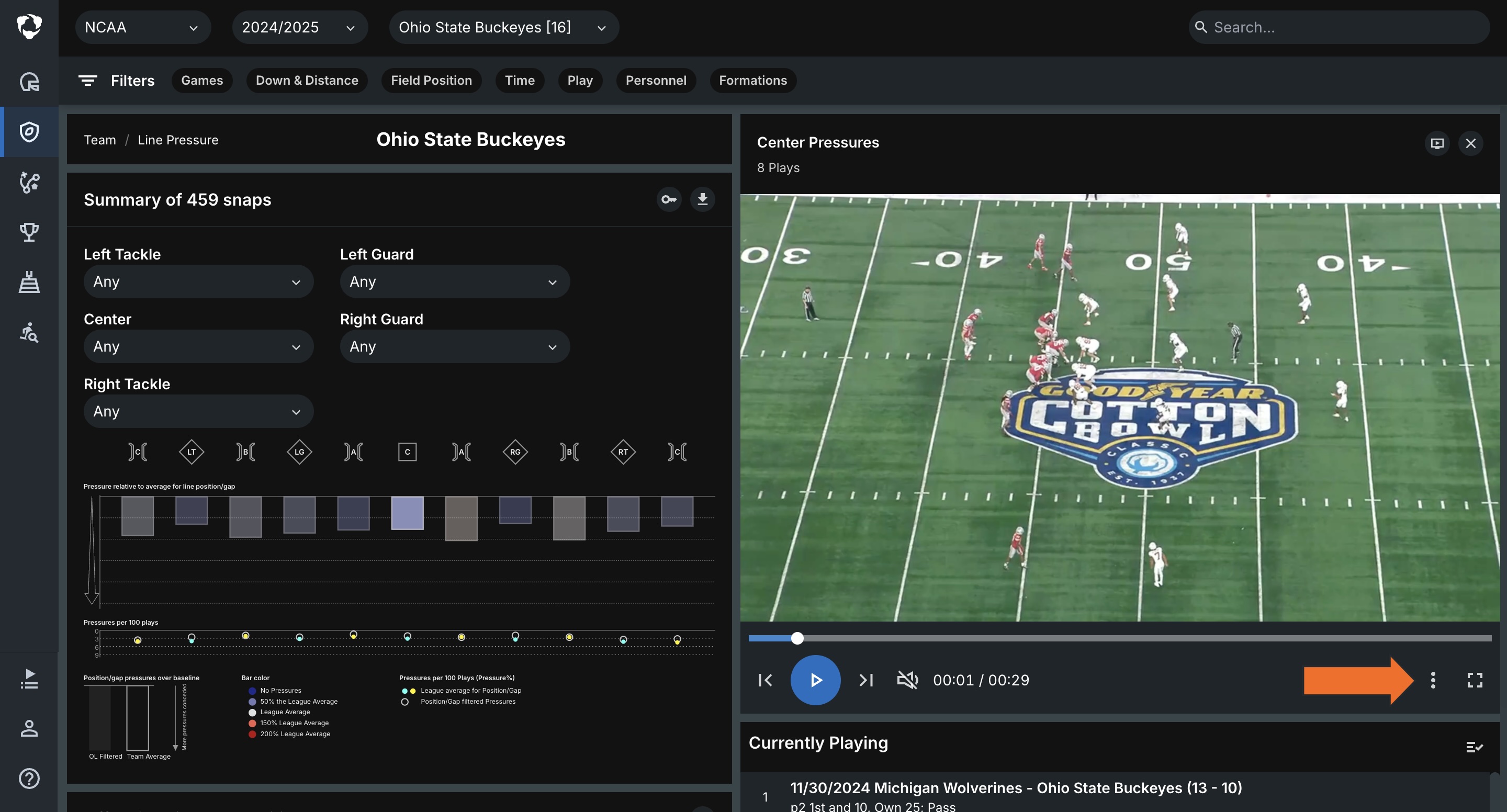The width and height of the screenshot is (1507, 812).
Task: Open the Ohio State Buckeyes team dropdown
Action: coord(504,28)
